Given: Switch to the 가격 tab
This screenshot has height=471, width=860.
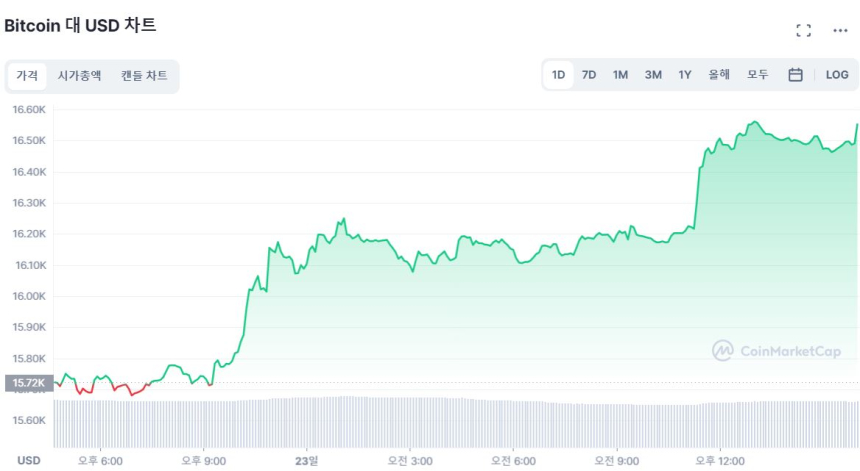Looking at the screenshot, I should [x=27, y=76].
